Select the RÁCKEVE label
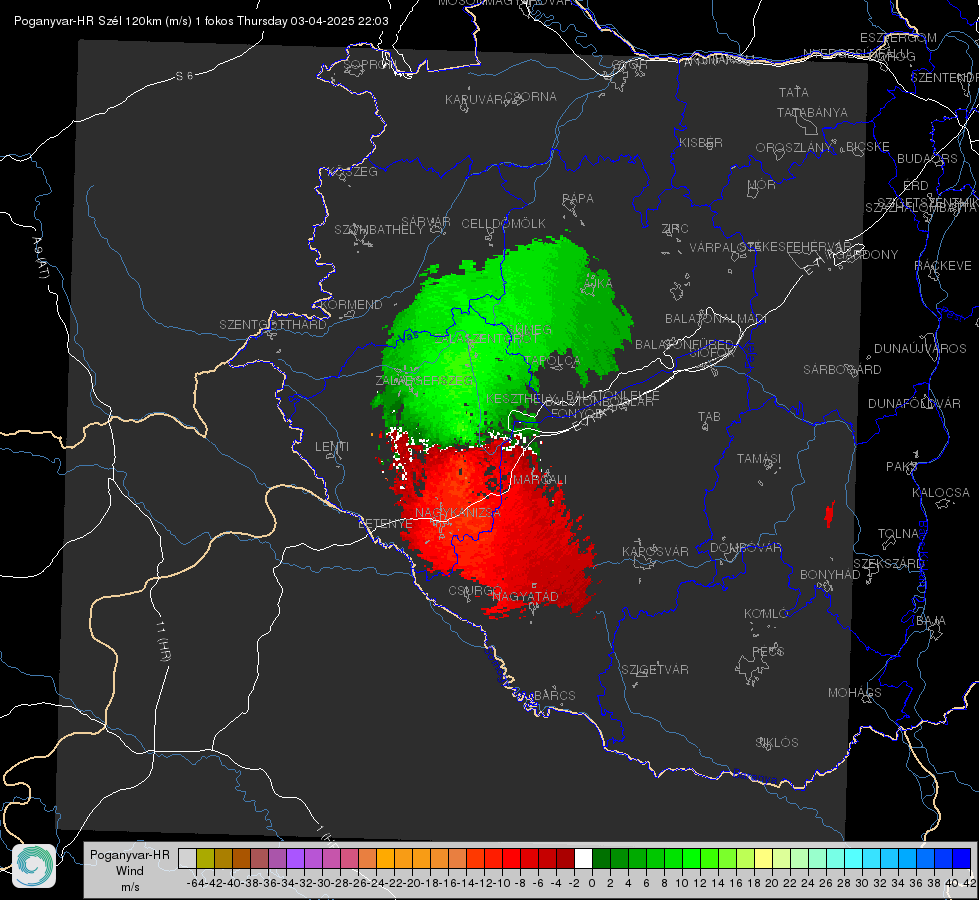The image size is (979, 900). 943,266
